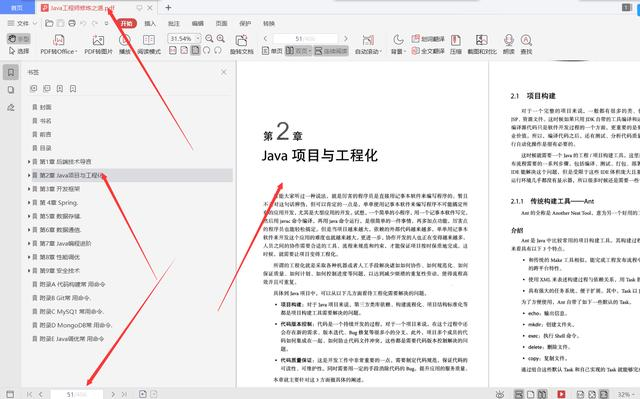The height and width of the screenshot is (399, 640).
Task: Open PDF转Office conversion tool
Action: coord(58,44)
